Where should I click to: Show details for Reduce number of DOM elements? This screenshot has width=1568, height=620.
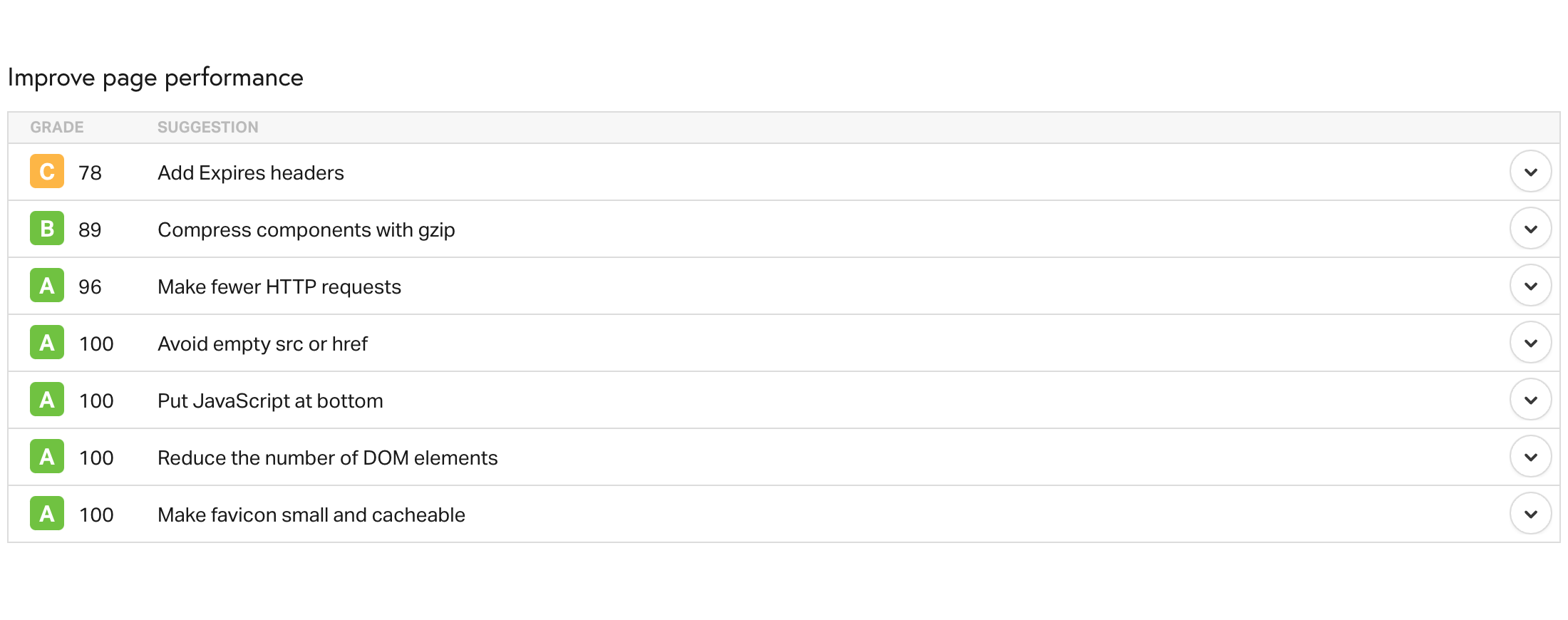[1530, 457]
